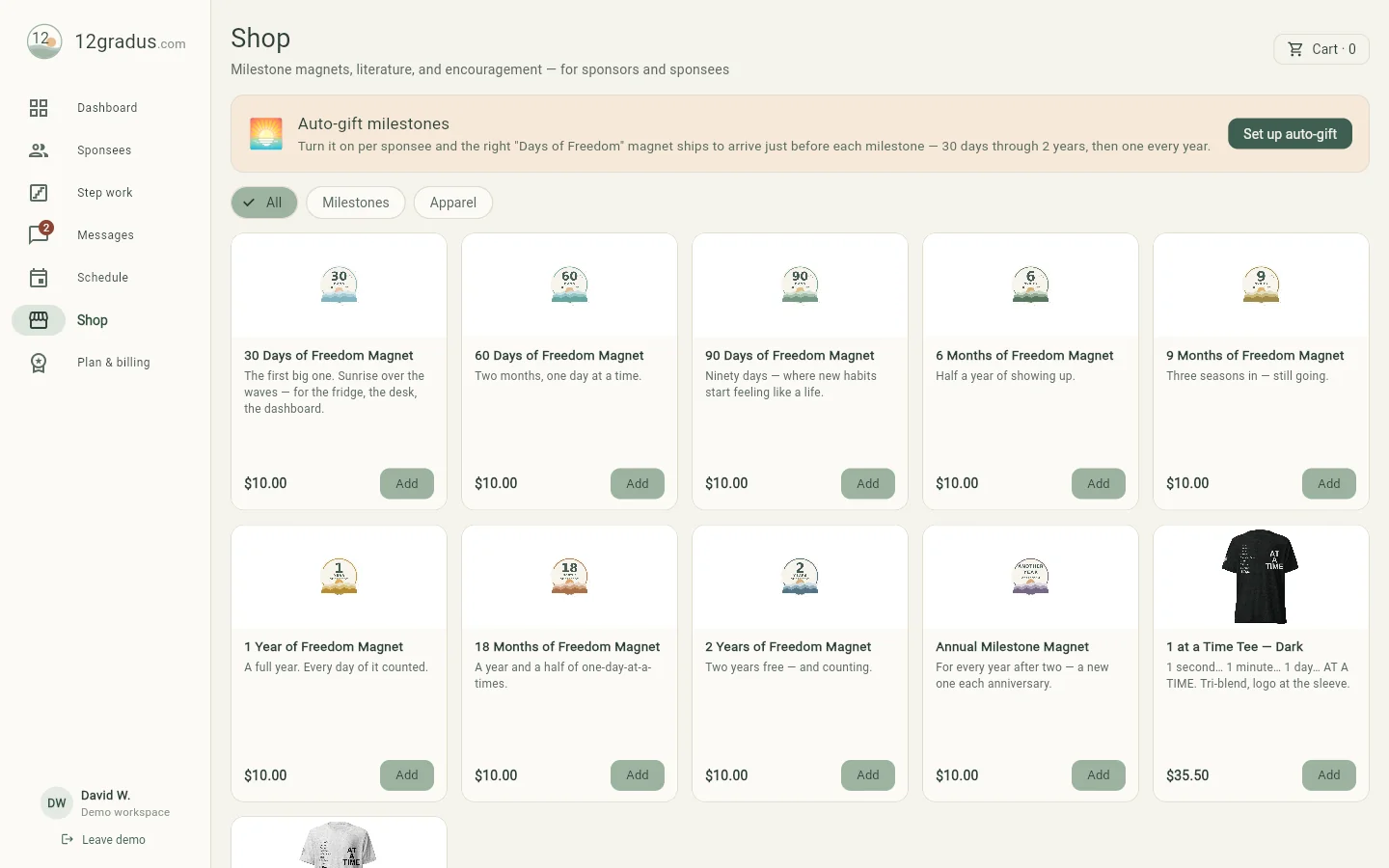Add 1 Year of Freedom Magnet to cart
This screenshot has height=868, width=1389.
(x=407, y=775)
